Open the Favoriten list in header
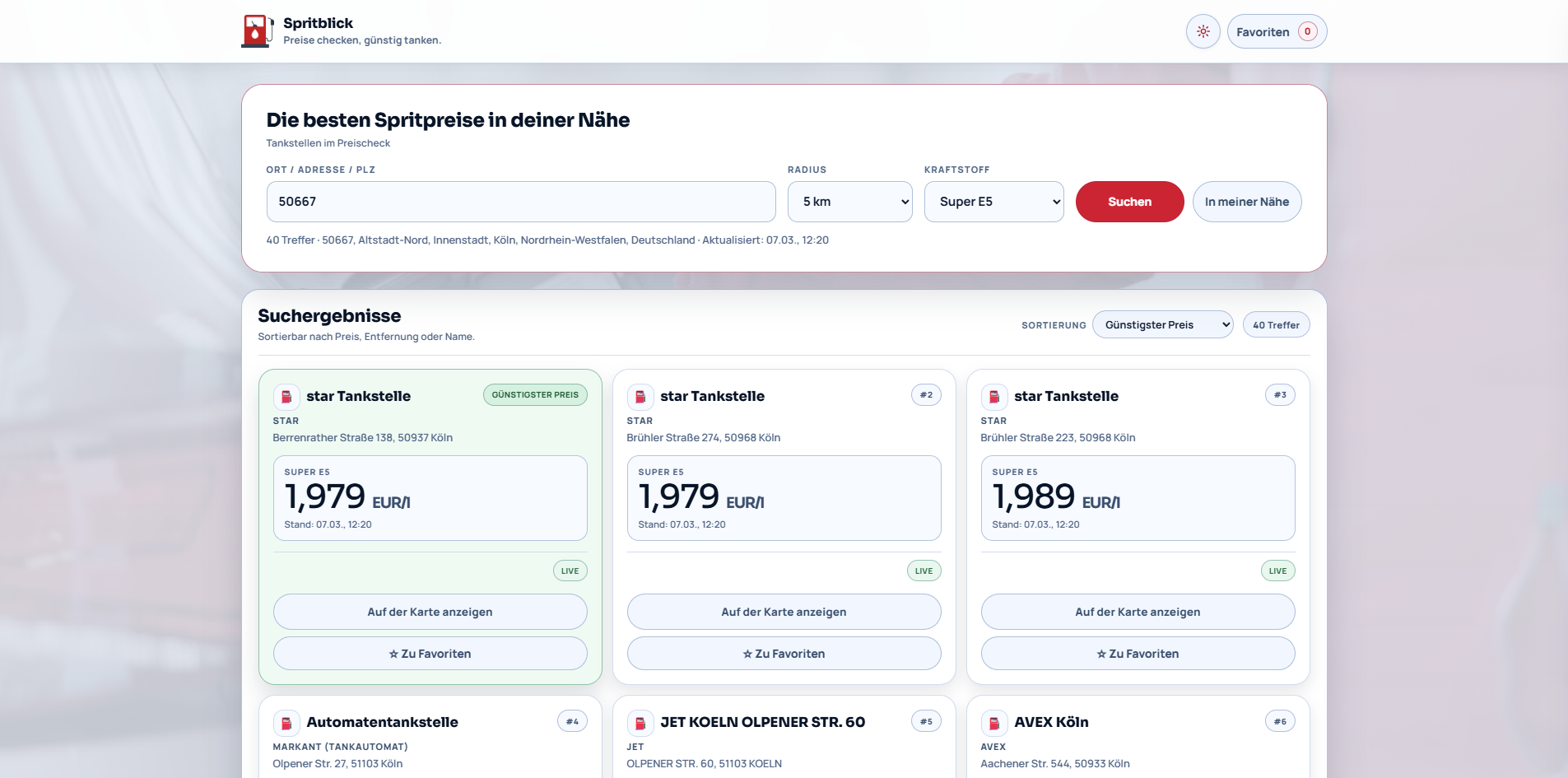The width and height of the screenshot is (1568, 778). [x=1276, y=32]
